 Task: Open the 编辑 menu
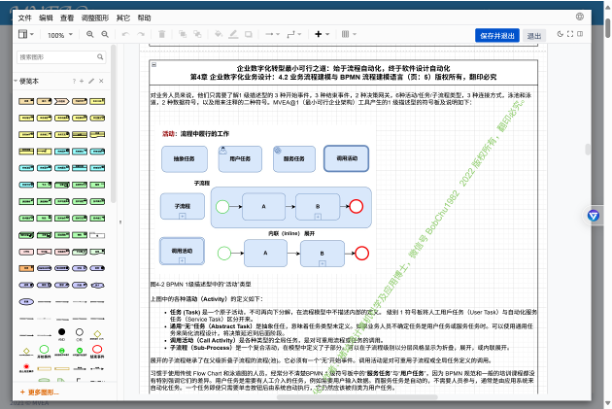[46, 18]
